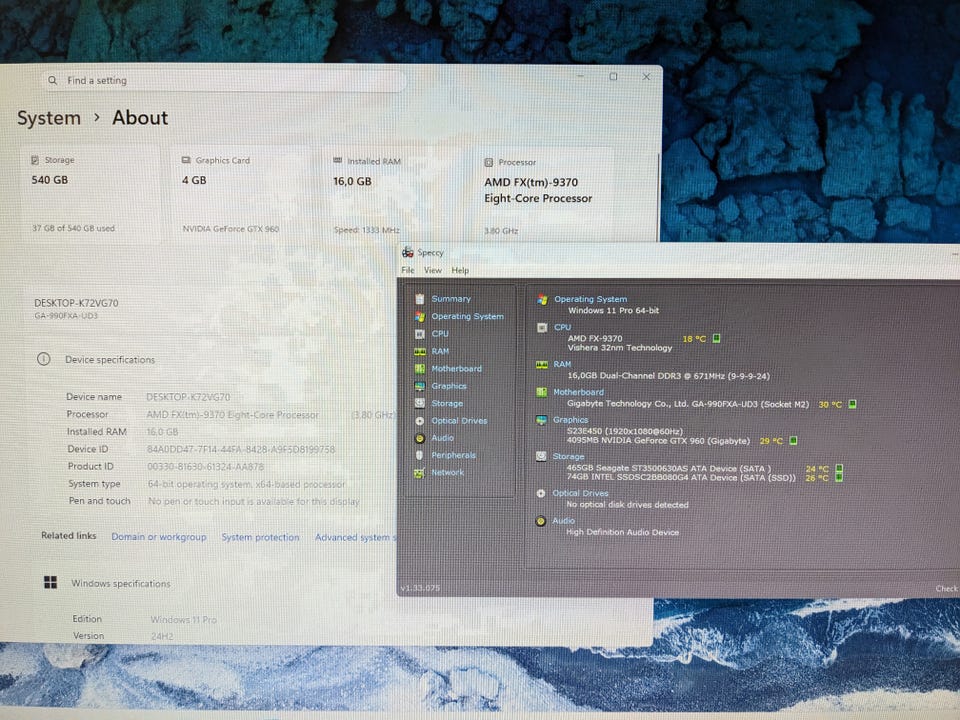Open Summary icon in Speccy sidebar
The height and width of the screenshot is (720, 960).
(419, 299)
